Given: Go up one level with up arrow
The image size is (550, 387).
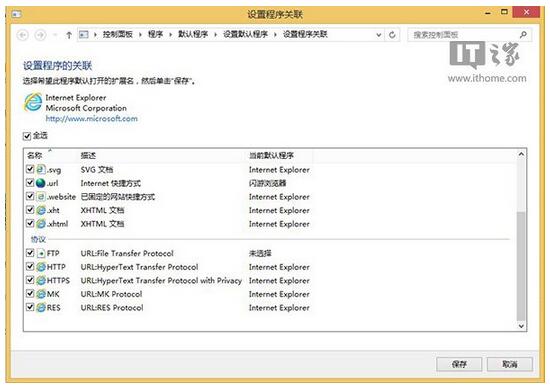Looking at the screenshot, I should coord(69,35).
